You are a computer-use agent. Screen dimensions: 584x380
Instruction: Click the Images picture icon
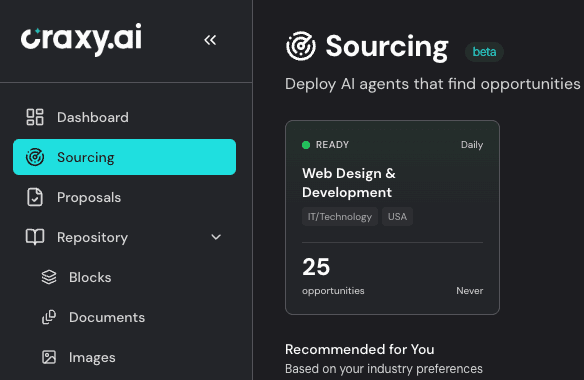49,357
